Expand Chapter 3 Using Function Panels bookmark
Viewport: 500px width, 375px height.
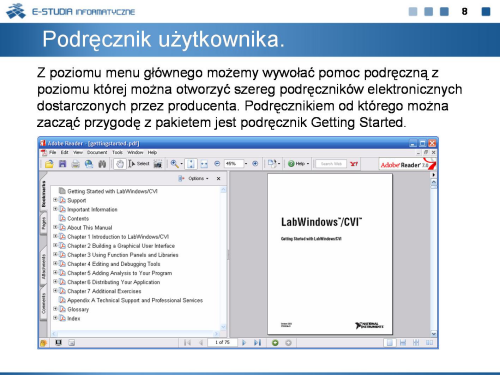[x=55, y=254]
